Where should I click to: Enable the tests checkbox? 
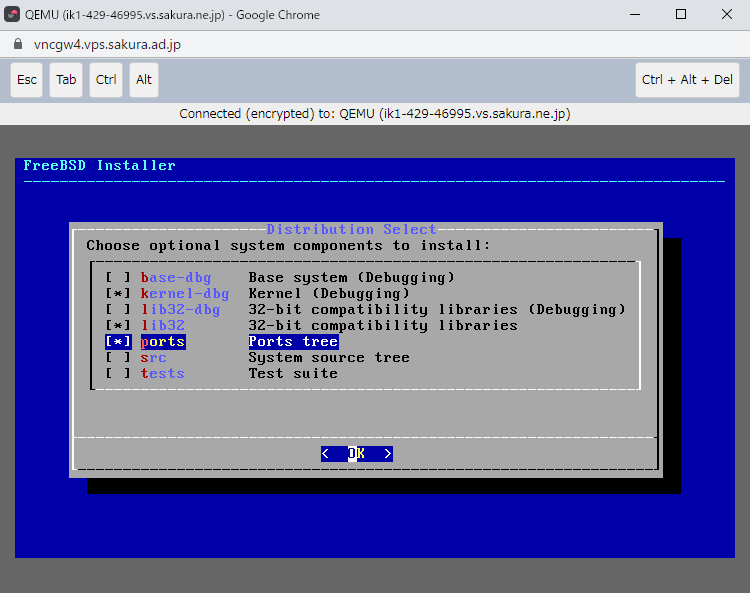click(x=118, y=373)
